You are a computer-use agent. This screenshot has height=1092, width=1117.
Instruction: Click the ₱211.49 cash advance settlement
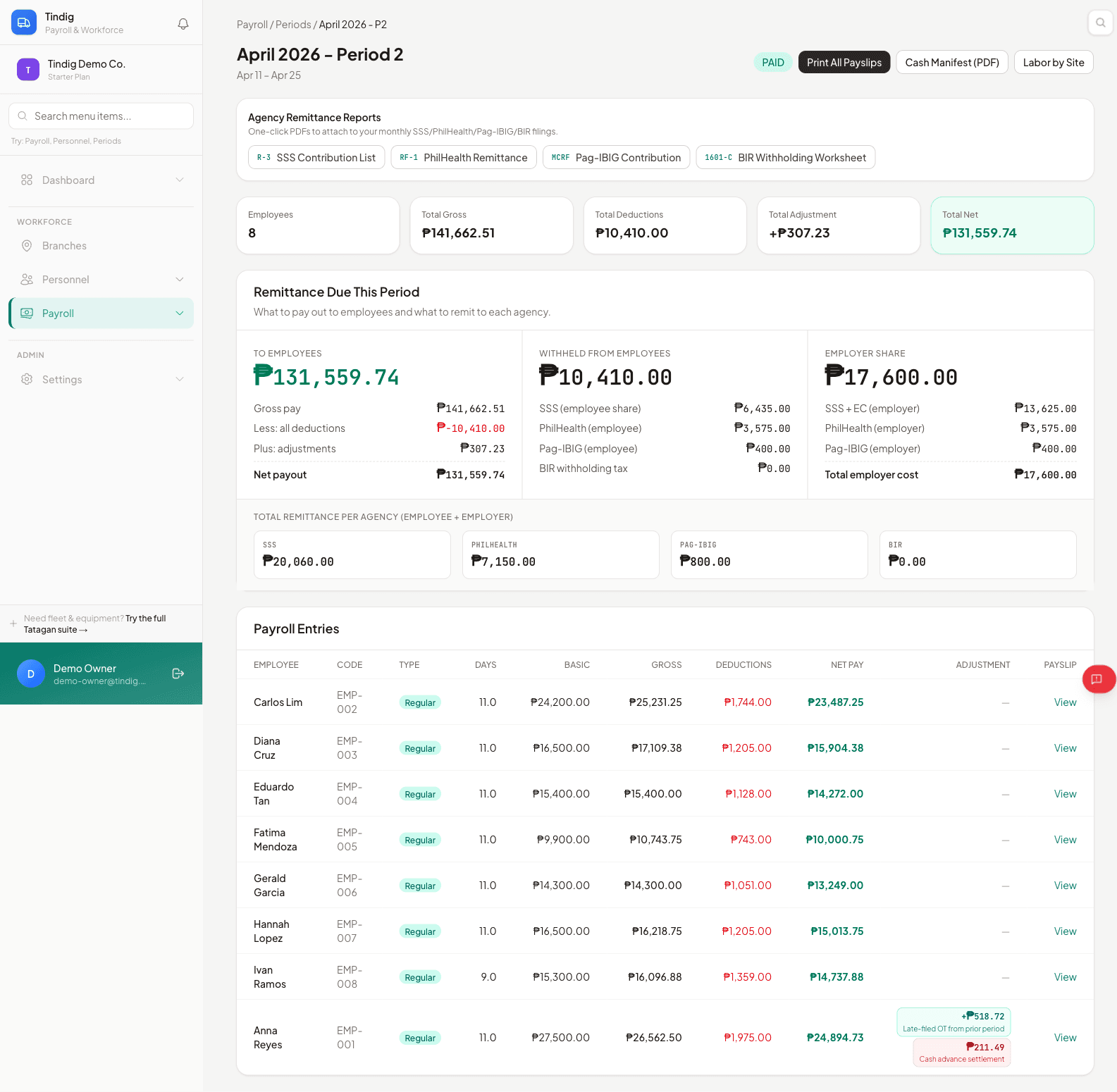(962, 1053)
